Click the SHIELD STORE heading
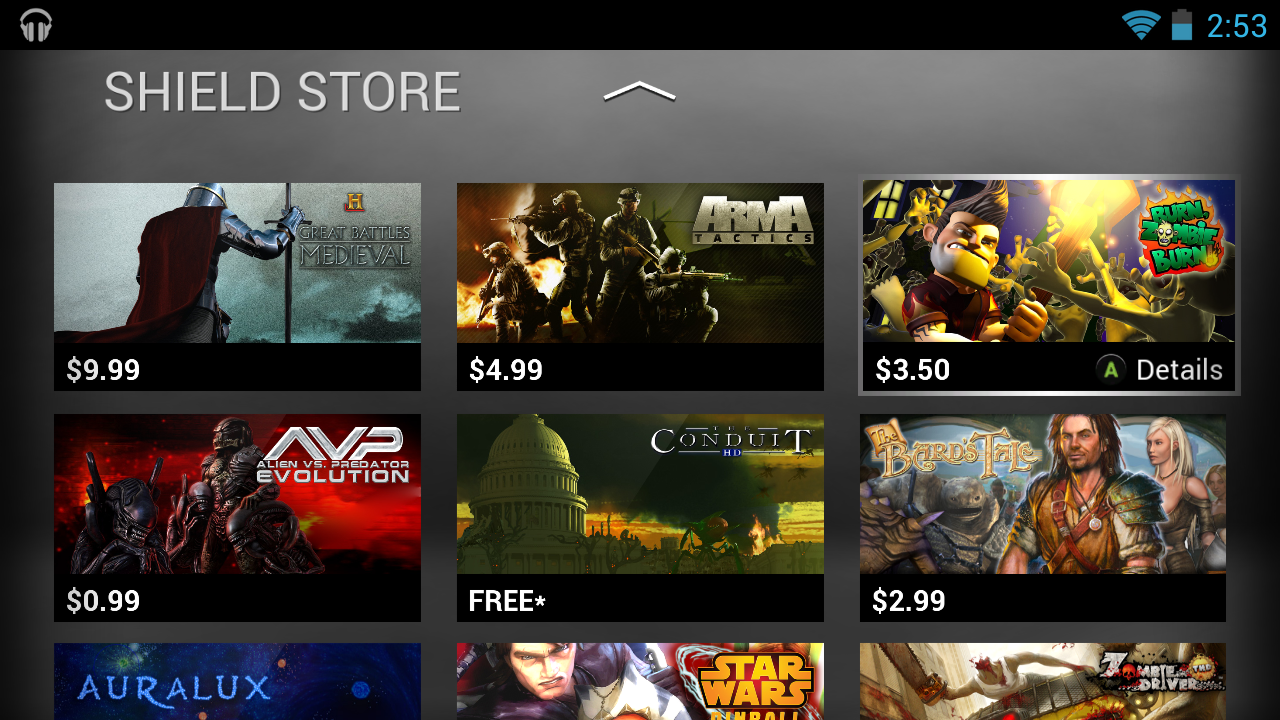 282,92
